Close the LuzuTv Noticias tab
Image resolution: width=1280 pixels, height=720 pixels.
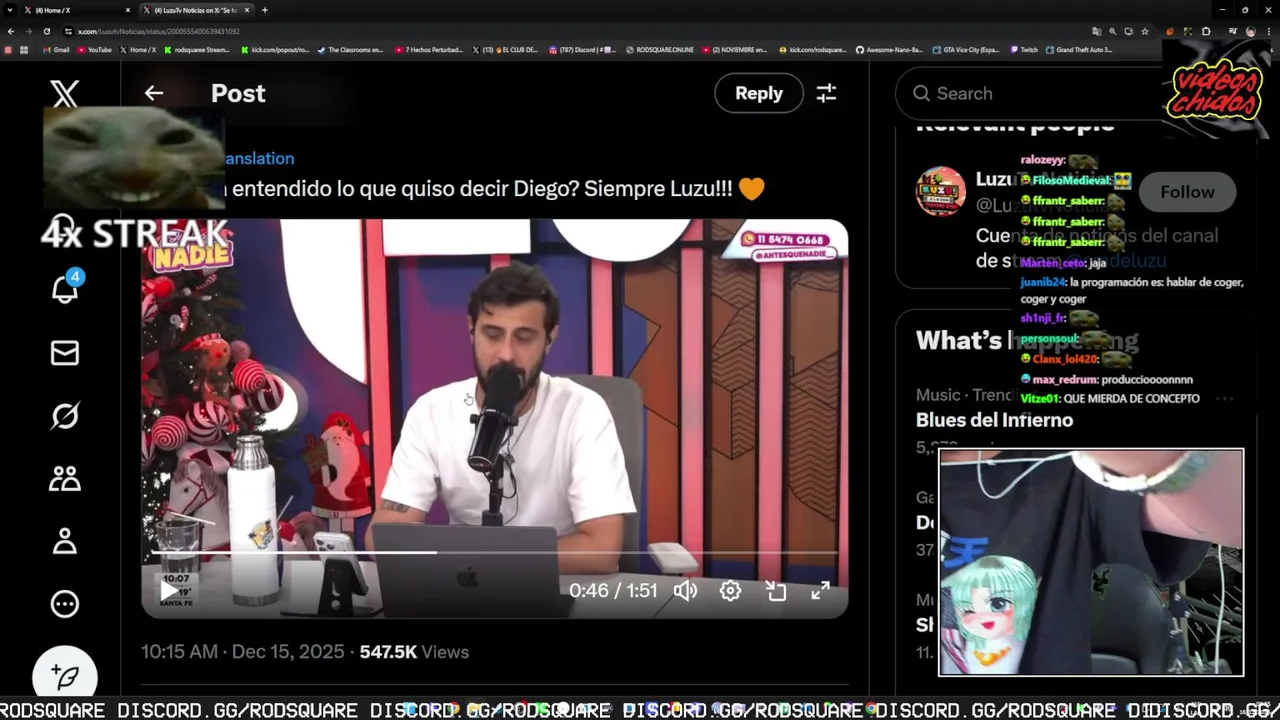click(247, 10)
